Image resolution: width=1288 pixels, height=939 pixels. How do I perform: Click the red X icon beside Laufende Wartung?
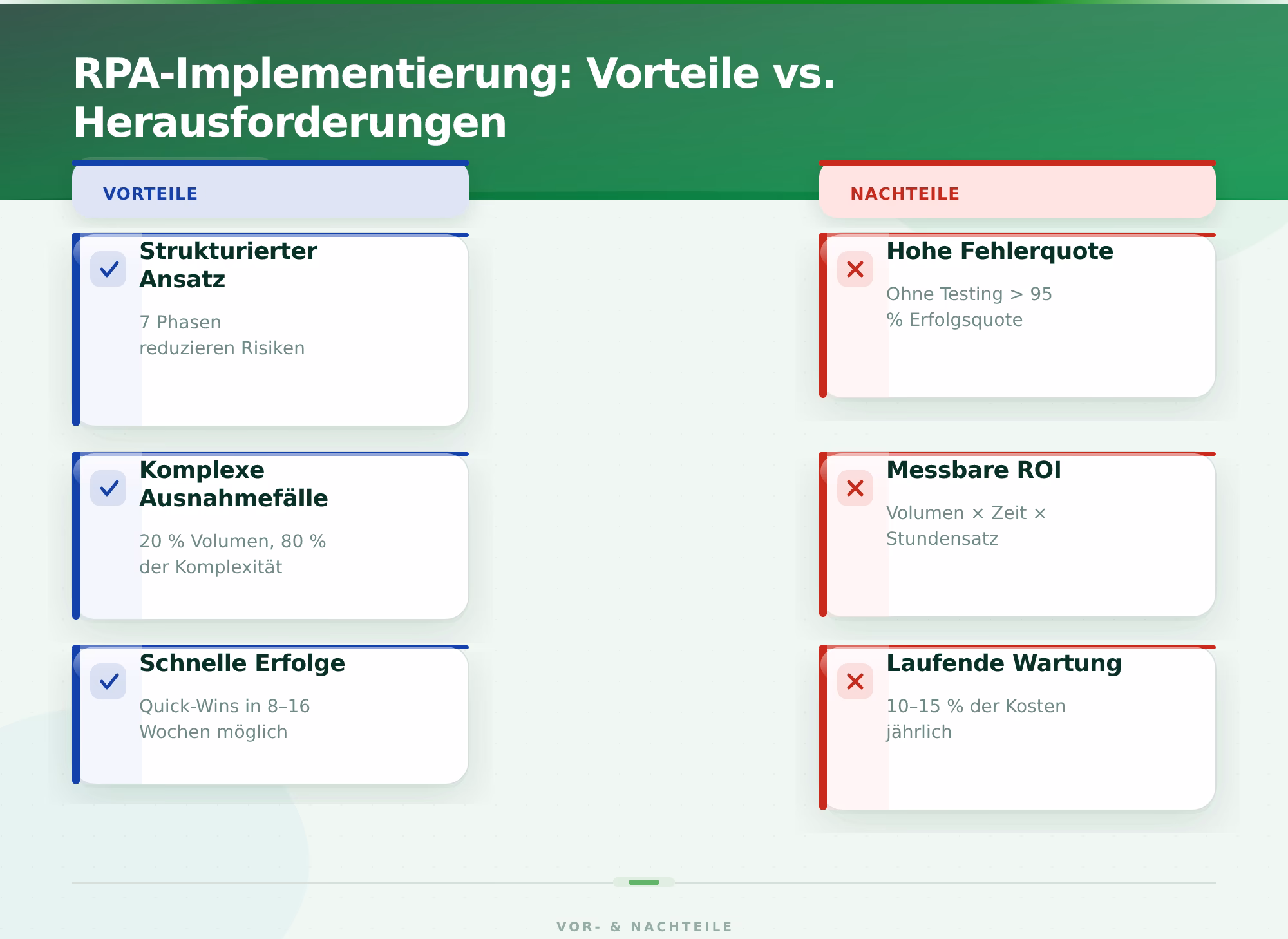(x=855, y=681)
